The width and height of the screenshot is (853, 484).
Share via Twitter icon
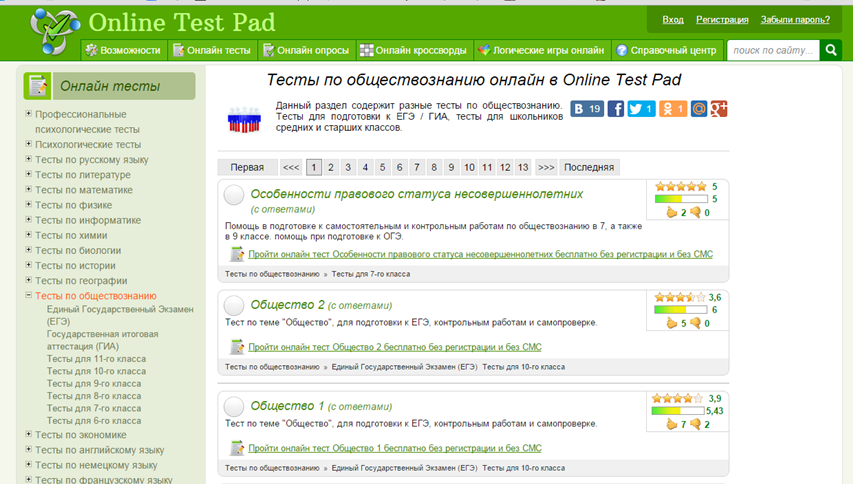point(641,109)
